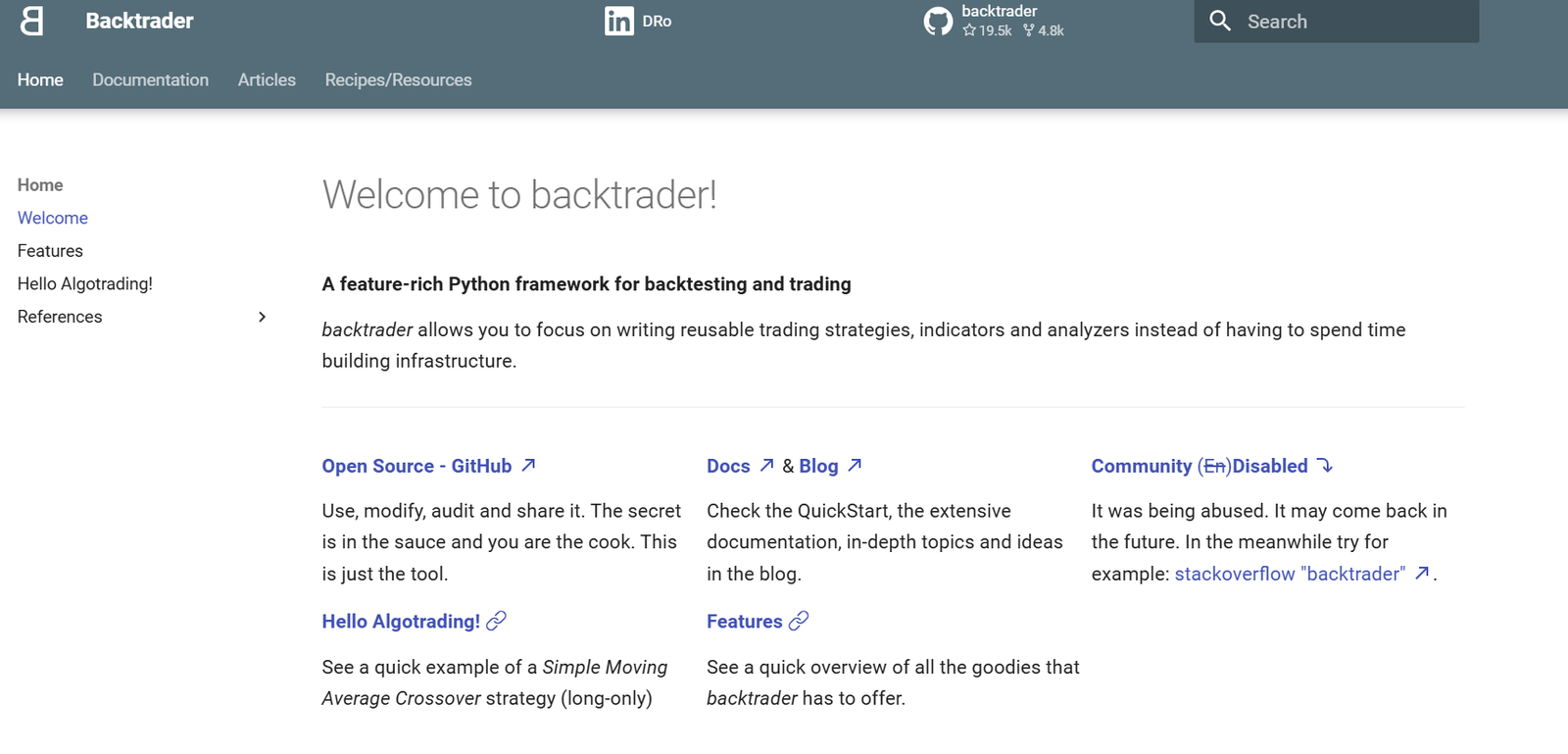Image resolution: width=1568 pixels, height=754 pixels.
Task: Click the anchor link icon beside Hello Algotrading!
Action: (497, 621)
